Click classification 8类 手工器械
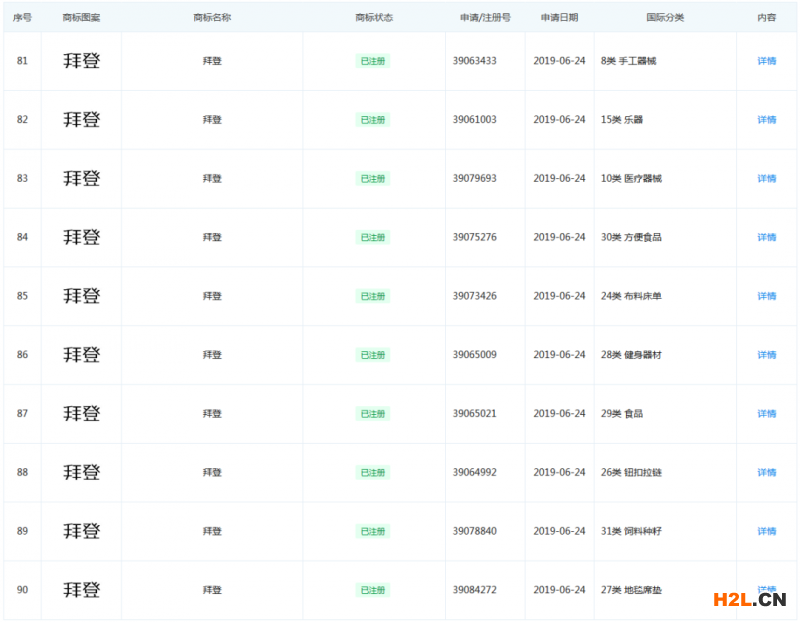The height and width of the screenshot is (622, 800). [x=629, y=61]
